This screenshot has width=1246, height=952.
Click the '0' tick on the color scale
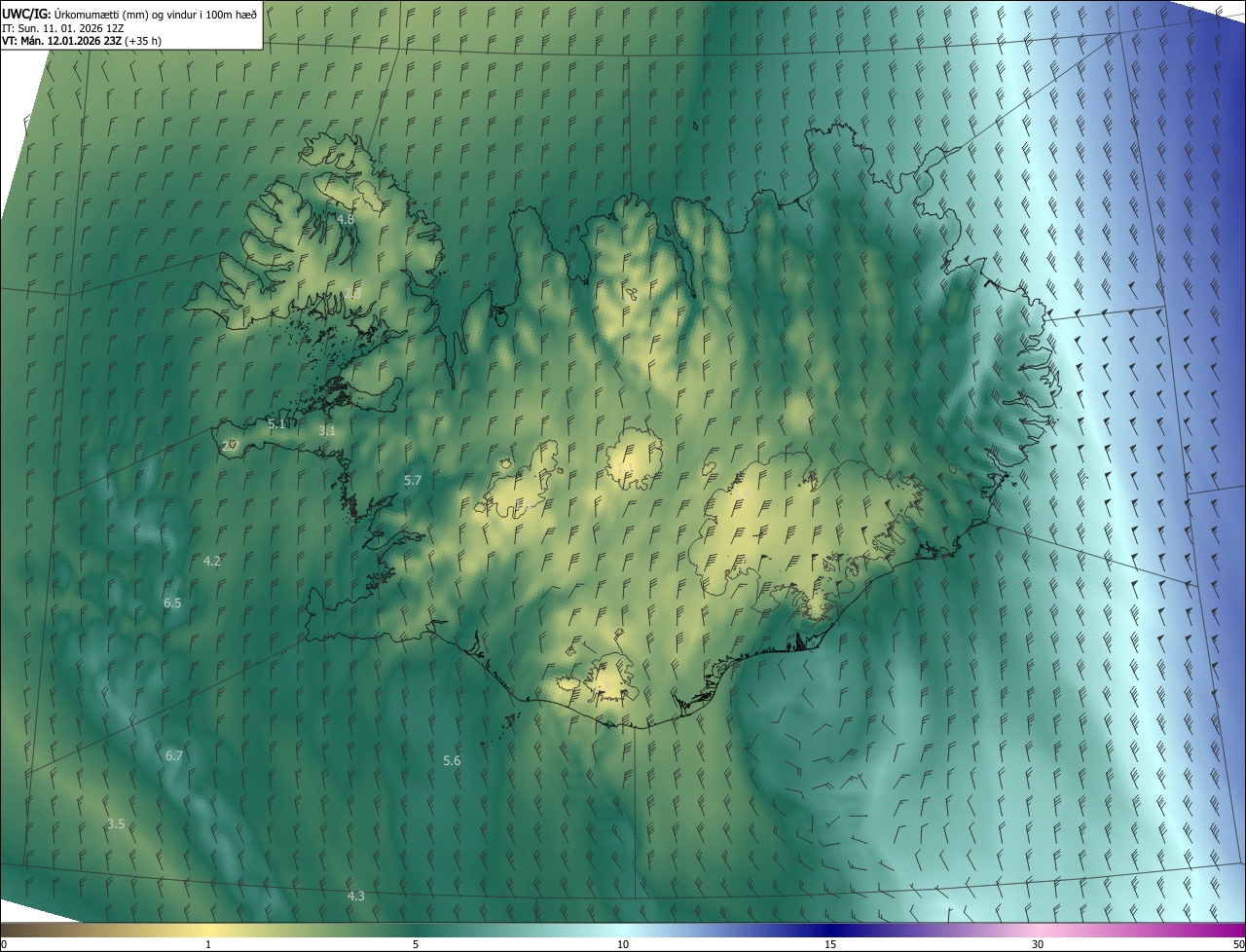click(x=4, y=945)
